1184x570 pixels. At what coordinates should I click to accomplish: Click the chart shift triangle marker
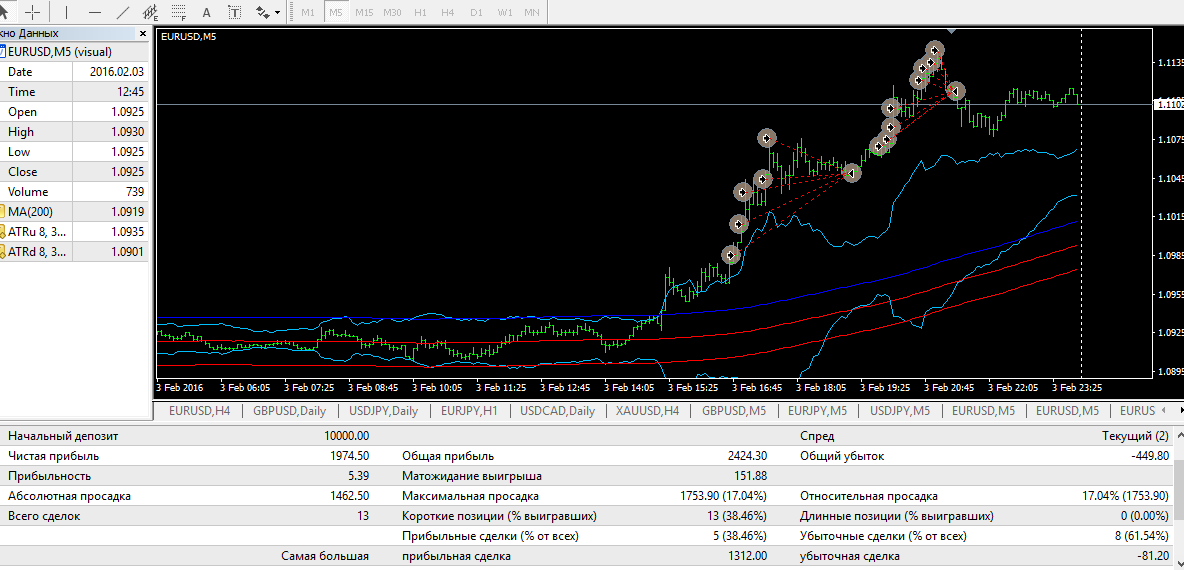[951, 31]
